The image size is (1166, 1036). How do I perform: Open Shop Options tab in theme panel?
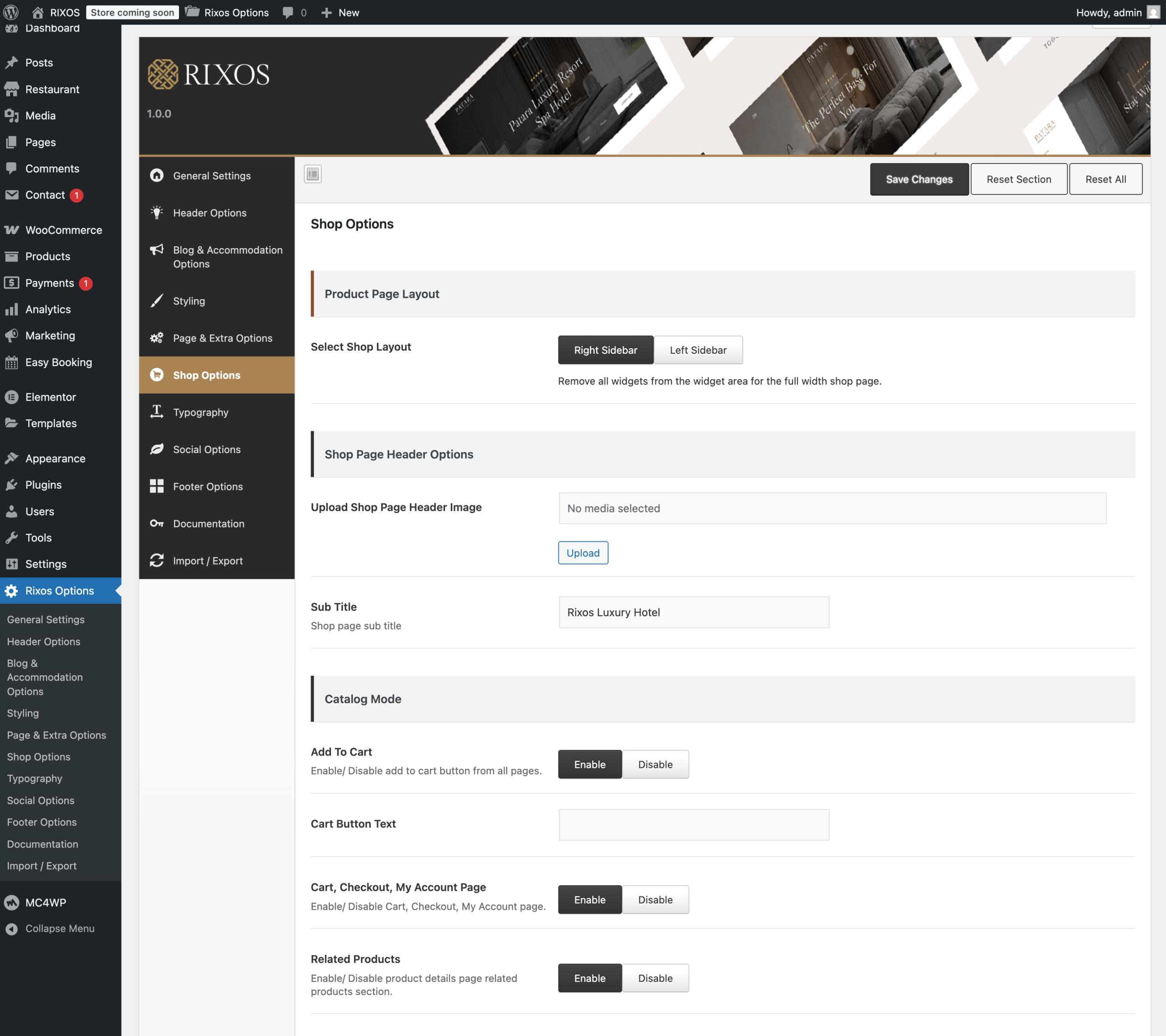point(217,375)
